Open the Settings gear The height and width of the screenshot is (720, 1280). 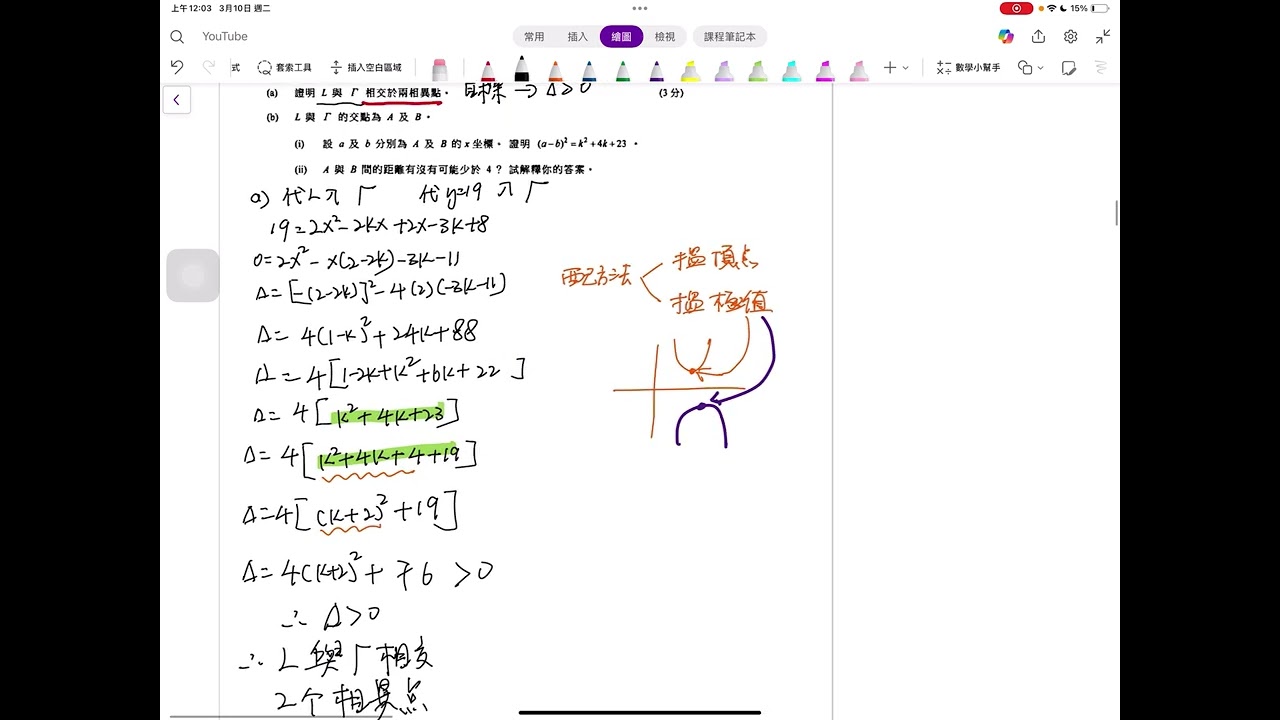tap(1071, 36)
